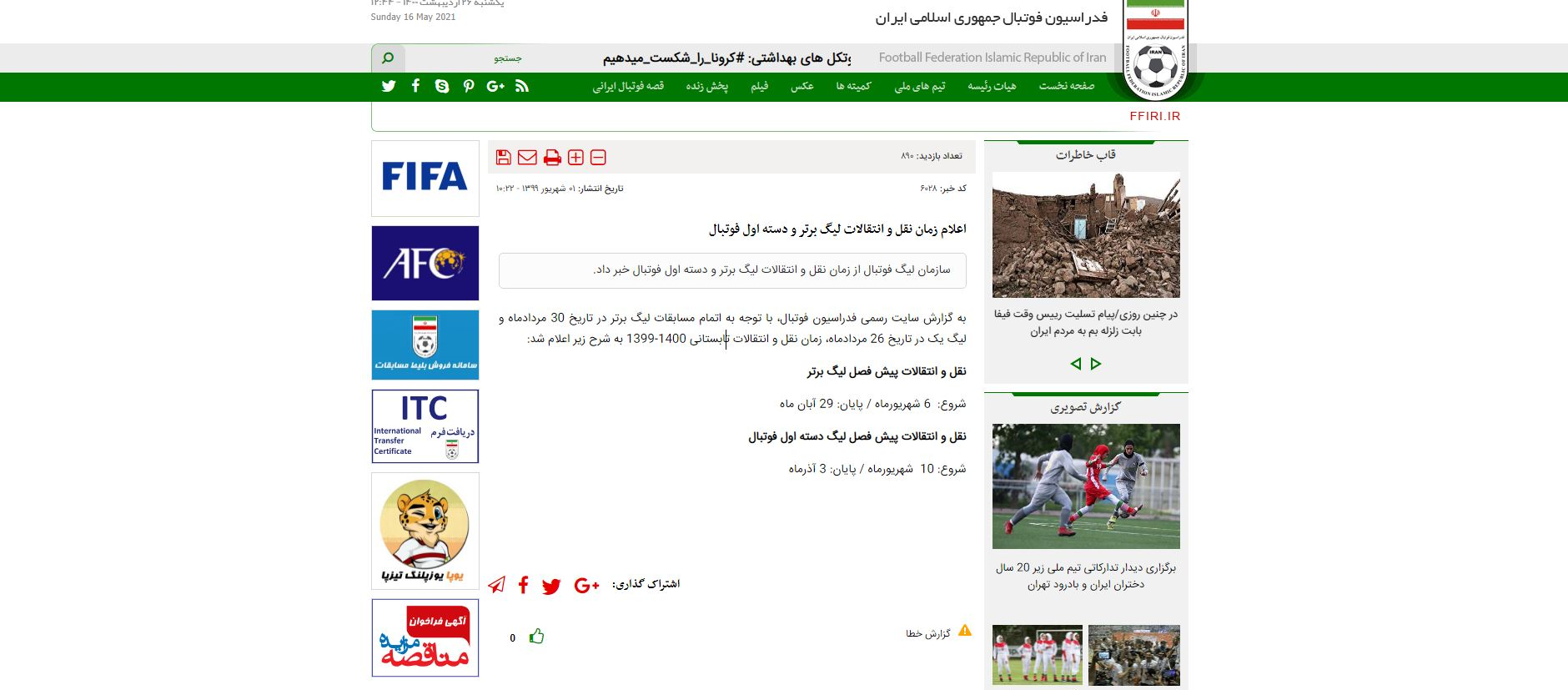Click the article headline about transfer window
The height and width of the screenshot is (690, 1568).
point(837,229)
